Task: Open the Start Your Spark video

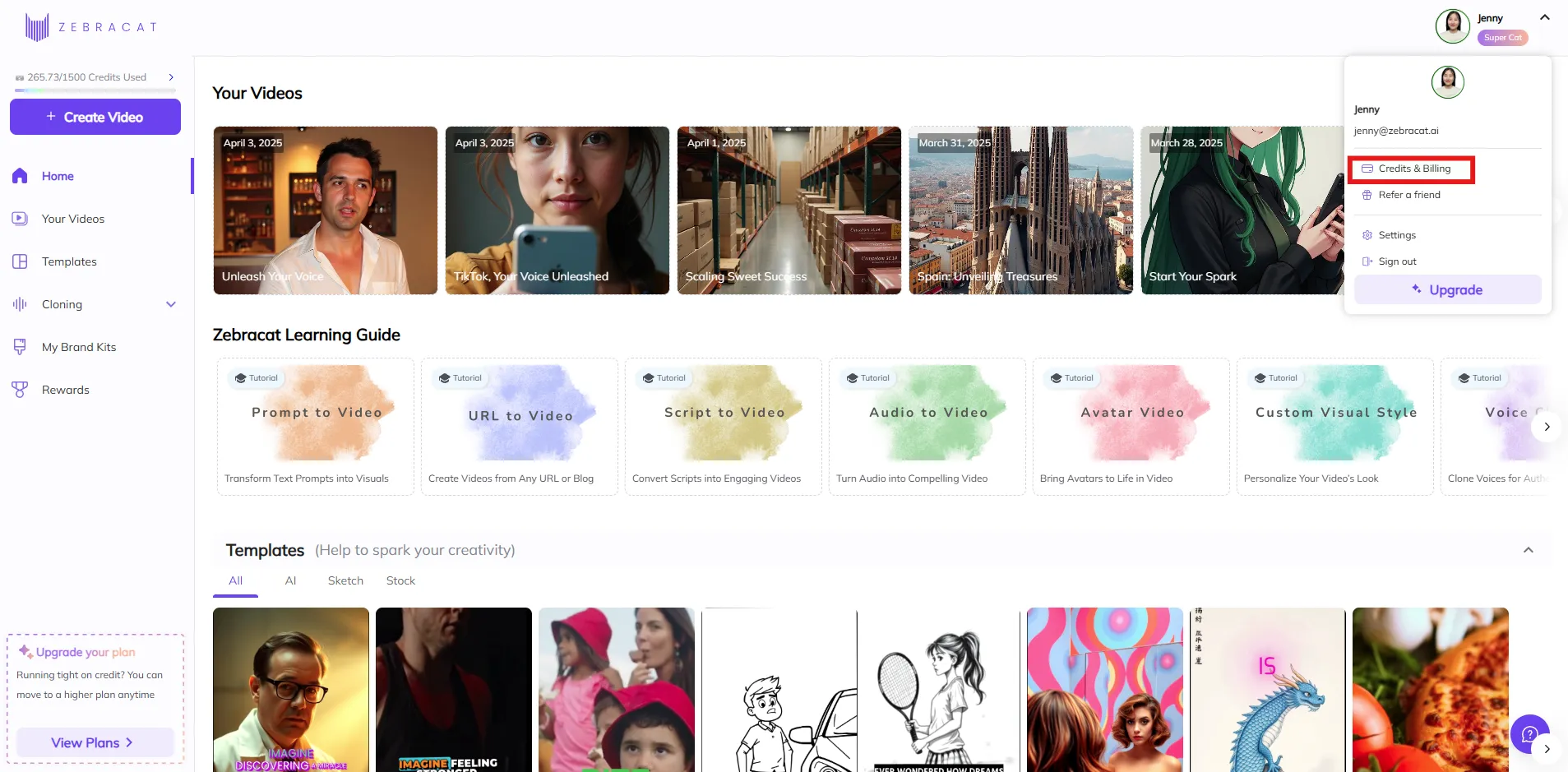Action: pos(1242,210)
